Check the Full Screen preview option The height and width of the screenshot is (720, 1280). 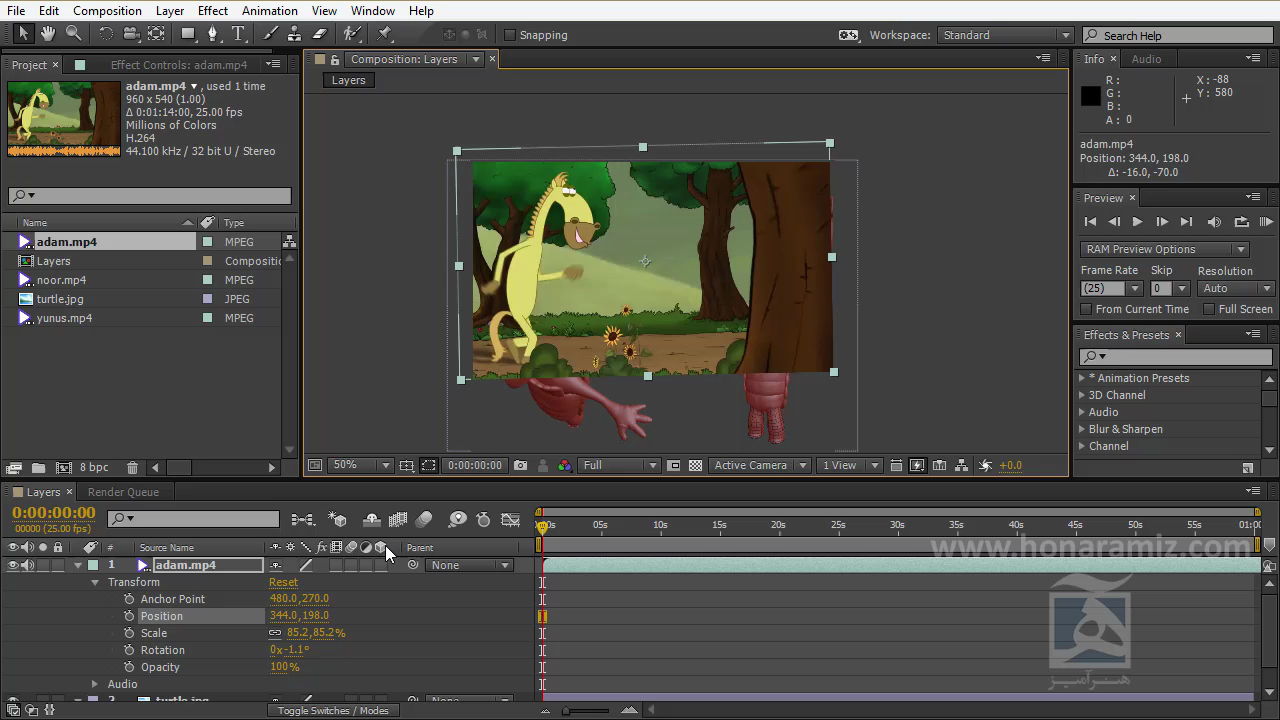tap(1209, 310)
